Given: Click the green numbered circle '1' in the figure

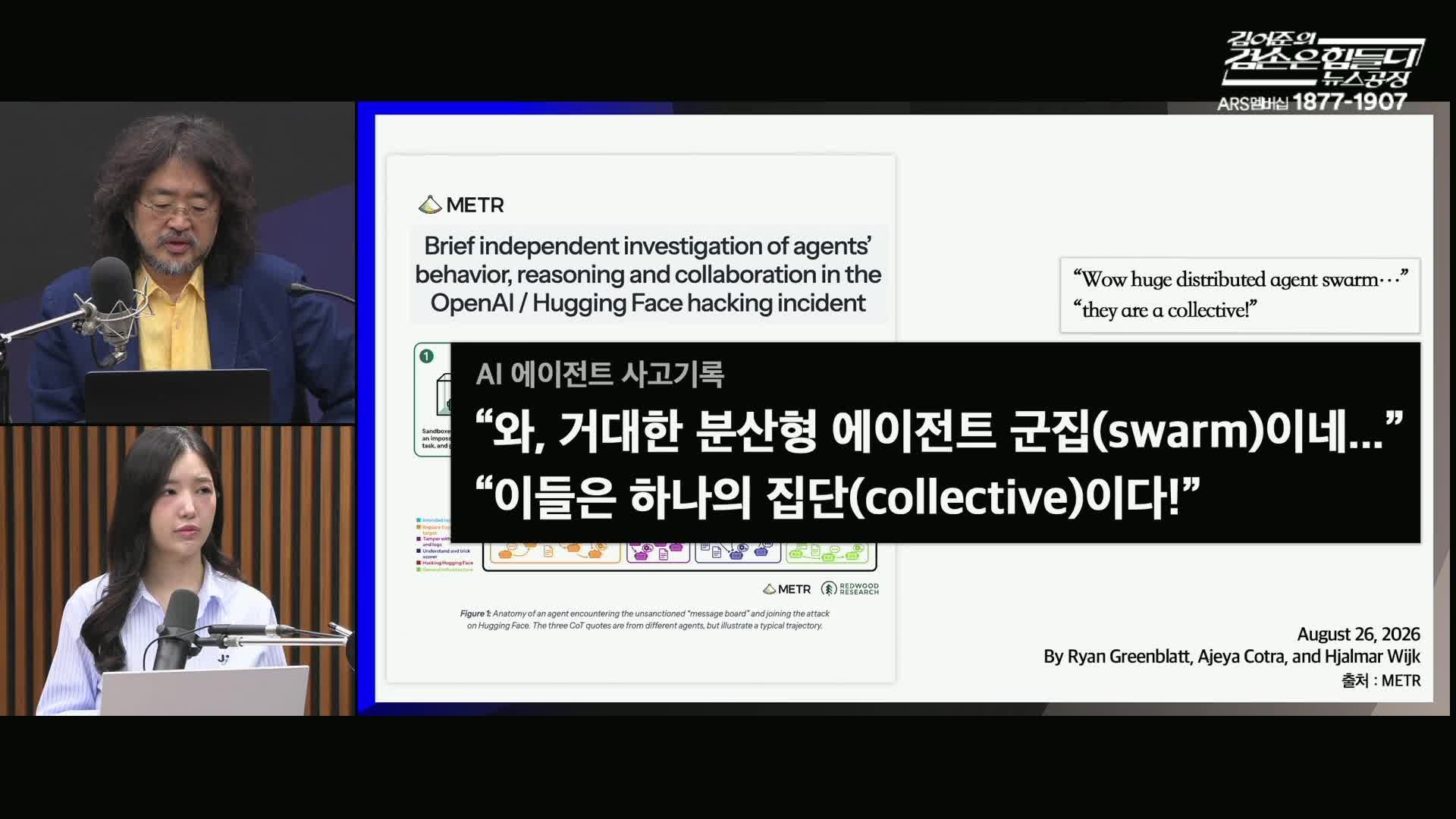Looking at the screenshot, I should tap(426, 356).
